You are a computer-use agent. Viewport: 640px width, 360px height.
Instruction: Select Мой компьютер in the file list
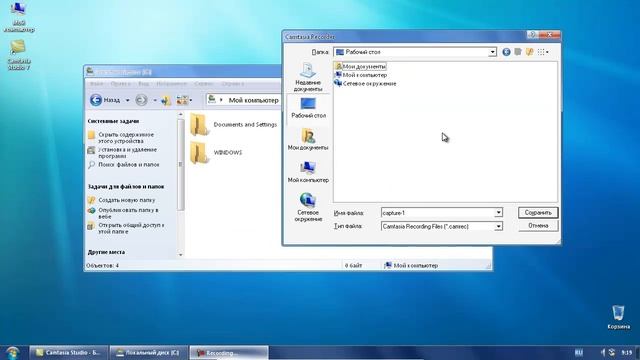coord(361,75)
